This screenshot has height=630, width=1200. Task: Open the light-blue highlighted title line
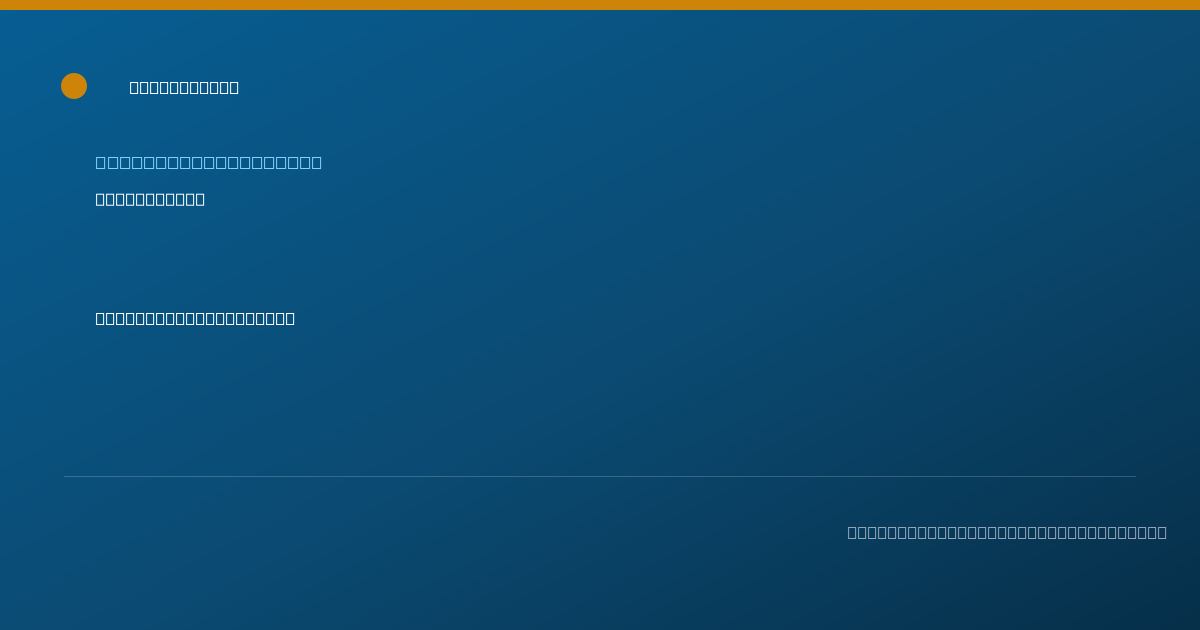pos(209,162)
